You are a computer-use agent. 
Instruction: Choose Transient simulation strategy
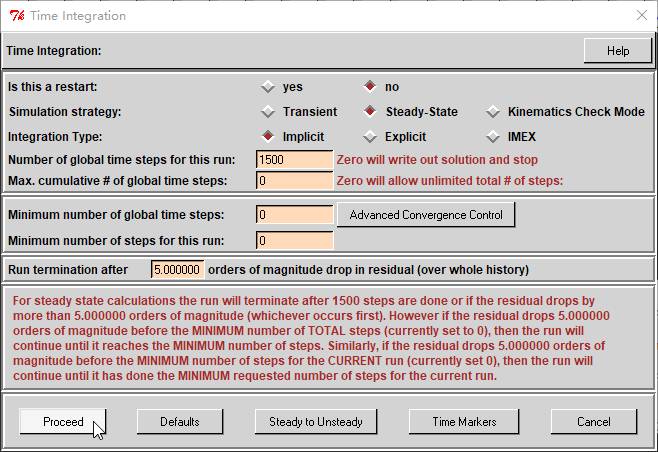(268, 112)
